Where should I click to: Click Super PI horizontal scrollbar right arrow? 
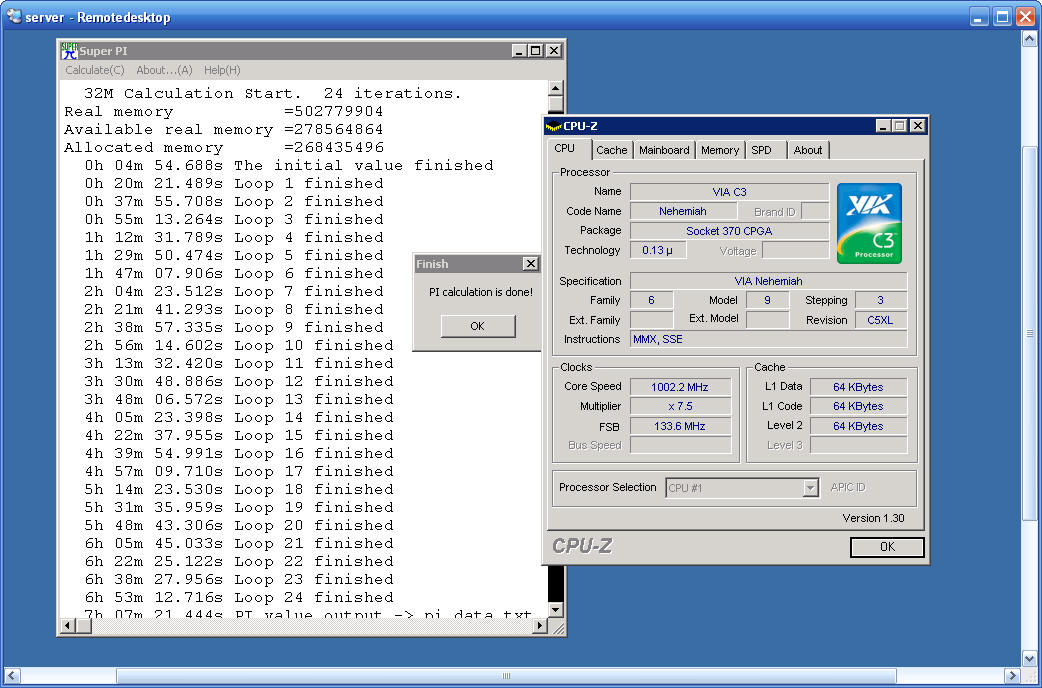[x=540, y=626]
